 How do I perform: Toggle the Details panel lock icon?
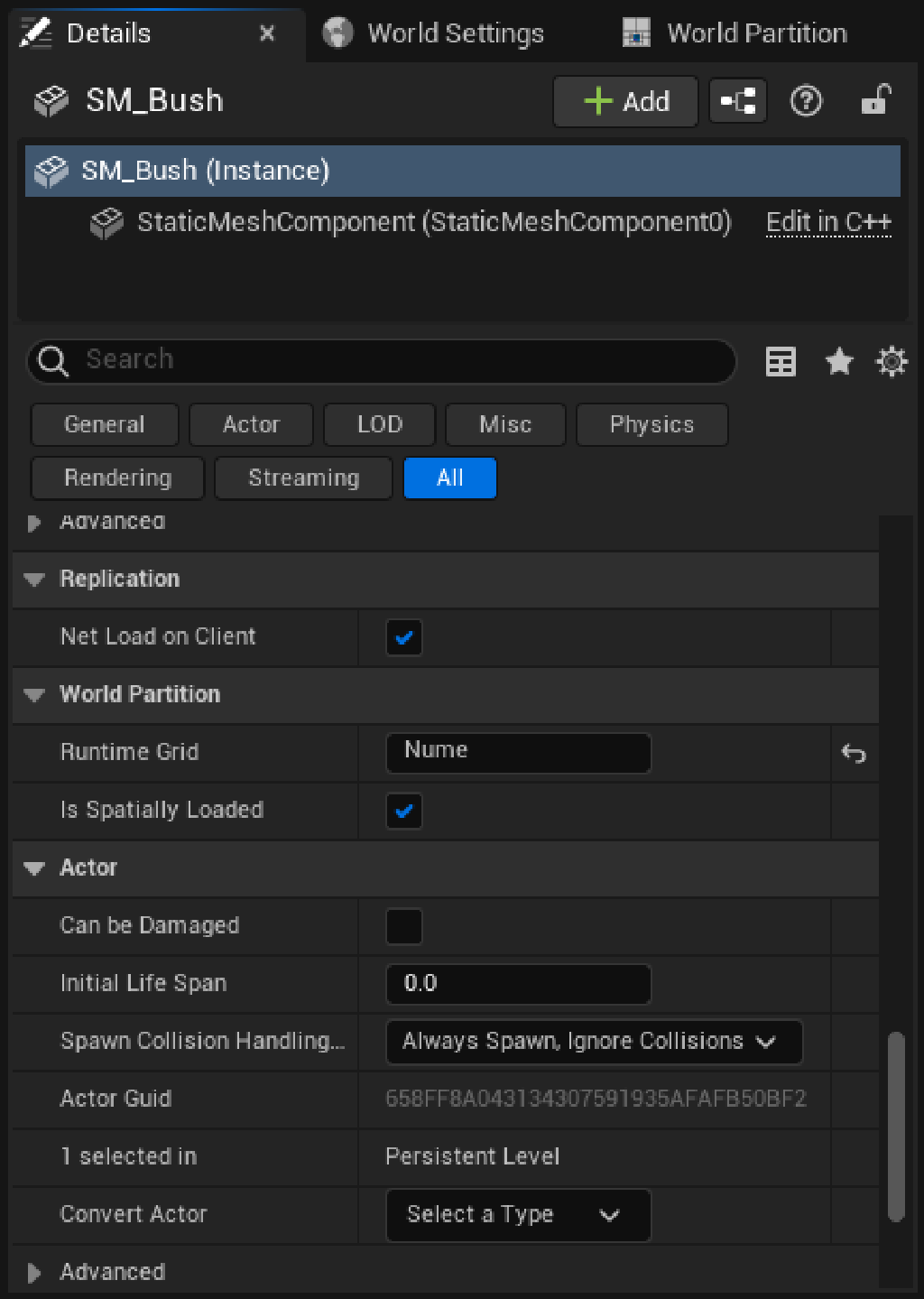coord(875,100)
